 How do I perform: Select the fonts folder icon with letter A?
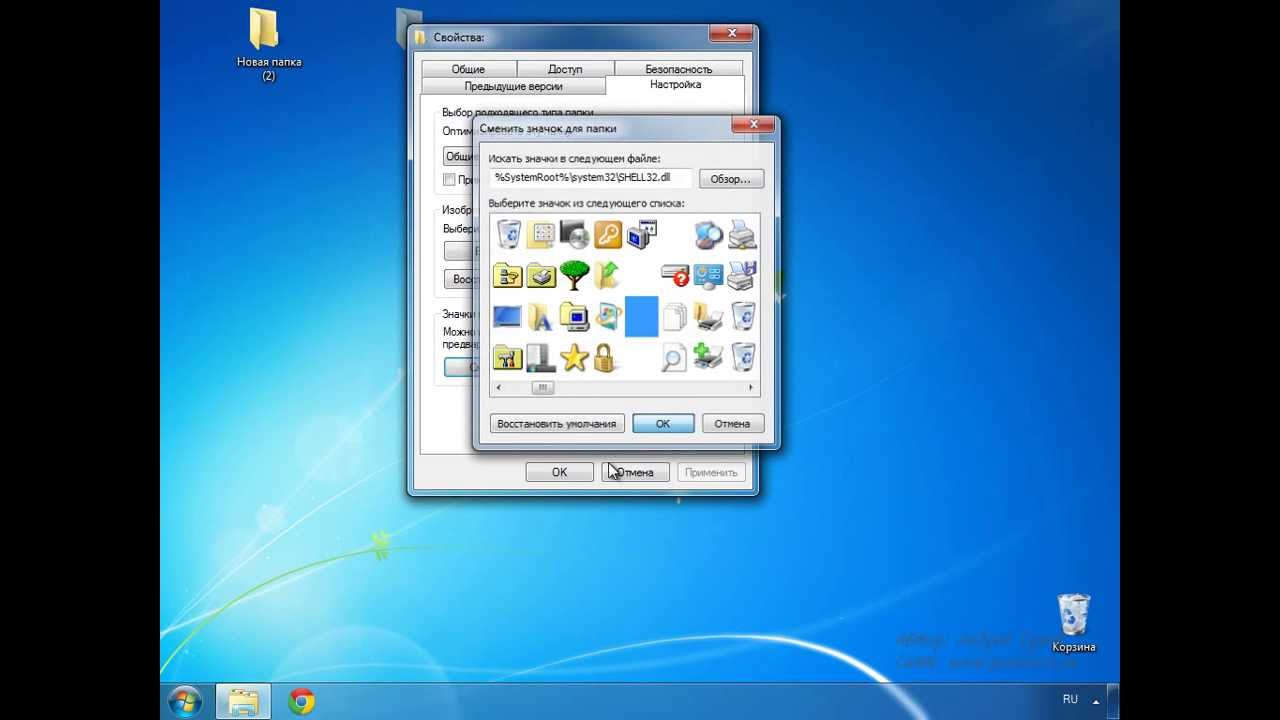[x=542, y=317]
